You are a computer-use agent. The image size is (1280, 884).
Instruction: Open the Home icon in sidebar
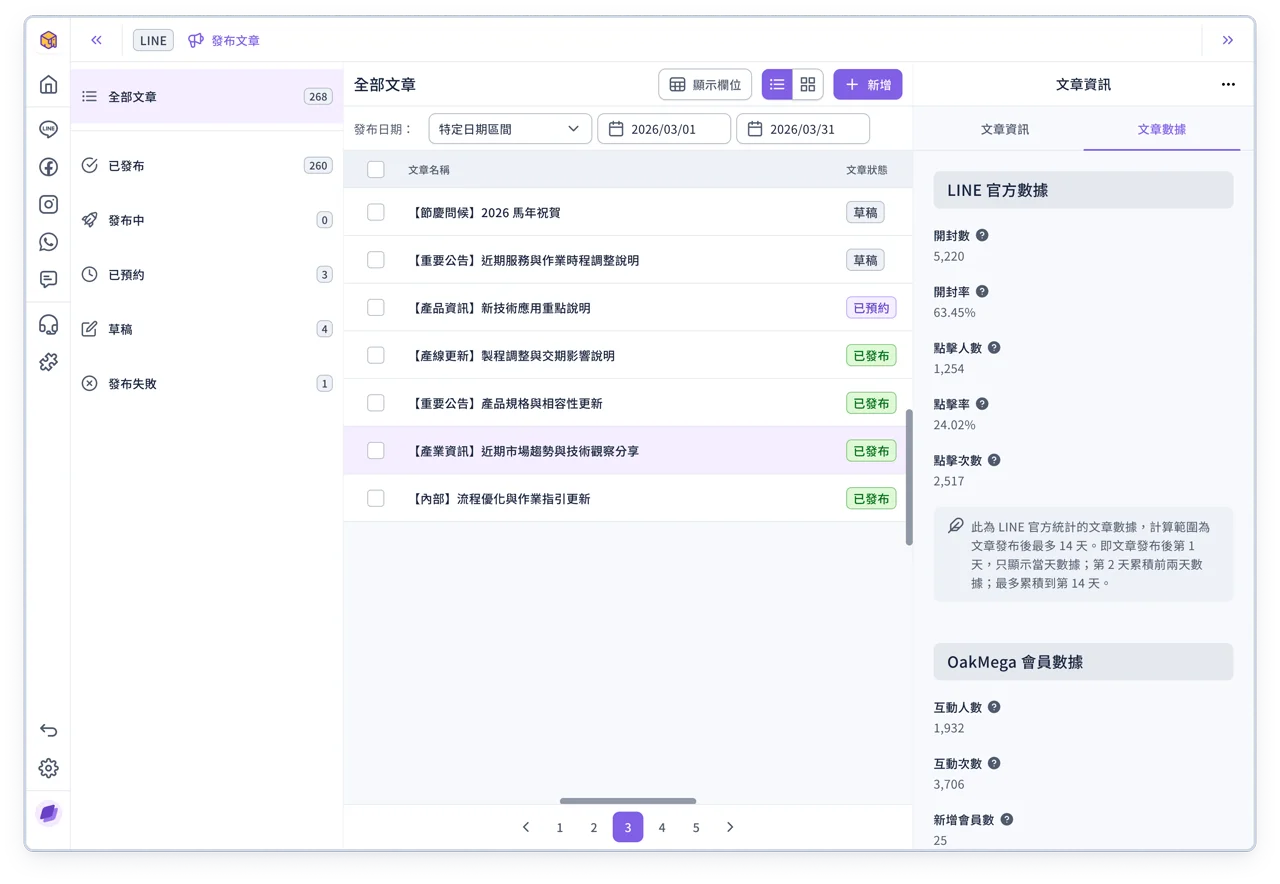point(48,85)
